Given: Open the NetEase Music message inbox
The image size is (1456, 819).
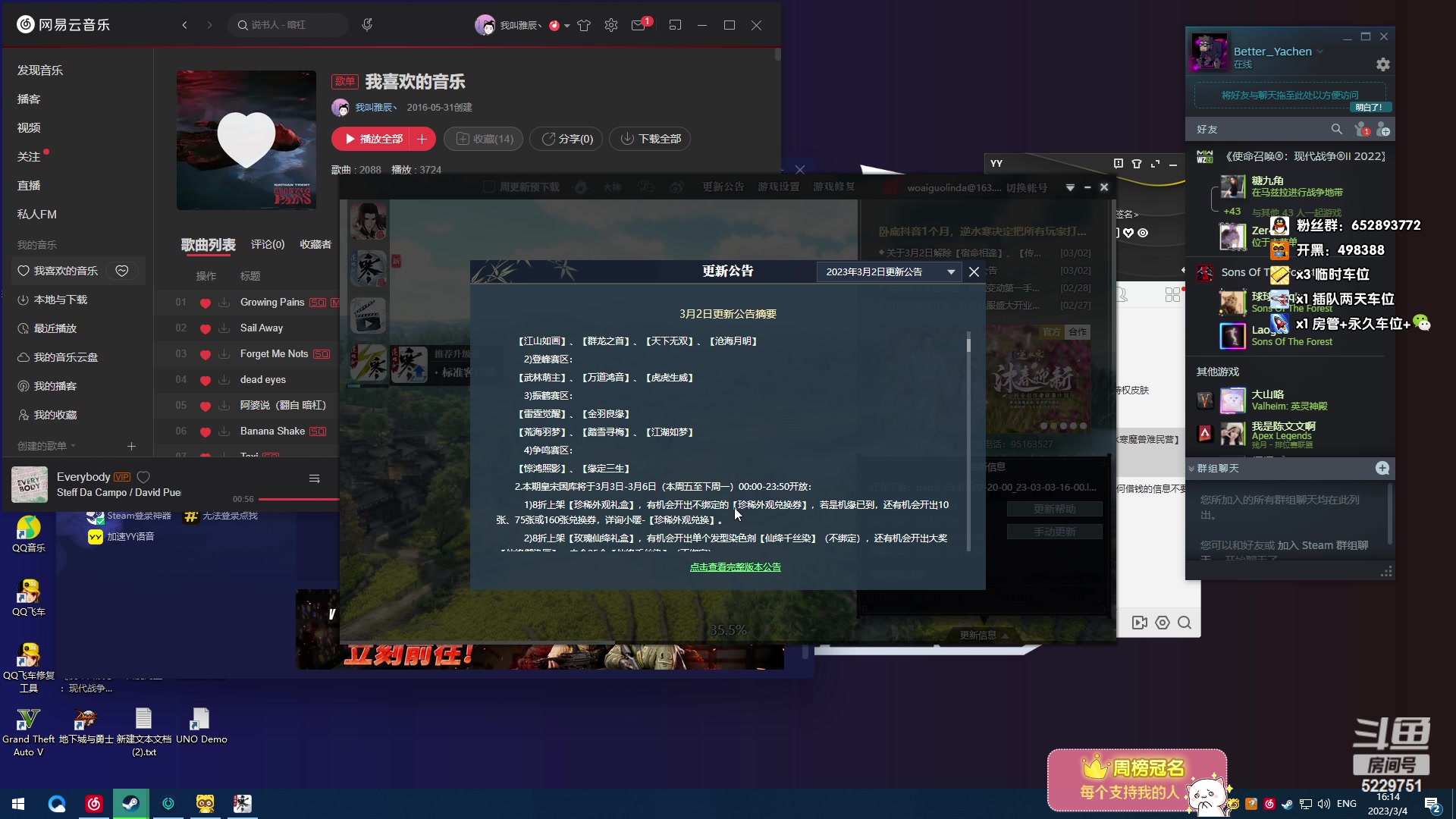Looking at the screenshot, I should tap(639, 25).
